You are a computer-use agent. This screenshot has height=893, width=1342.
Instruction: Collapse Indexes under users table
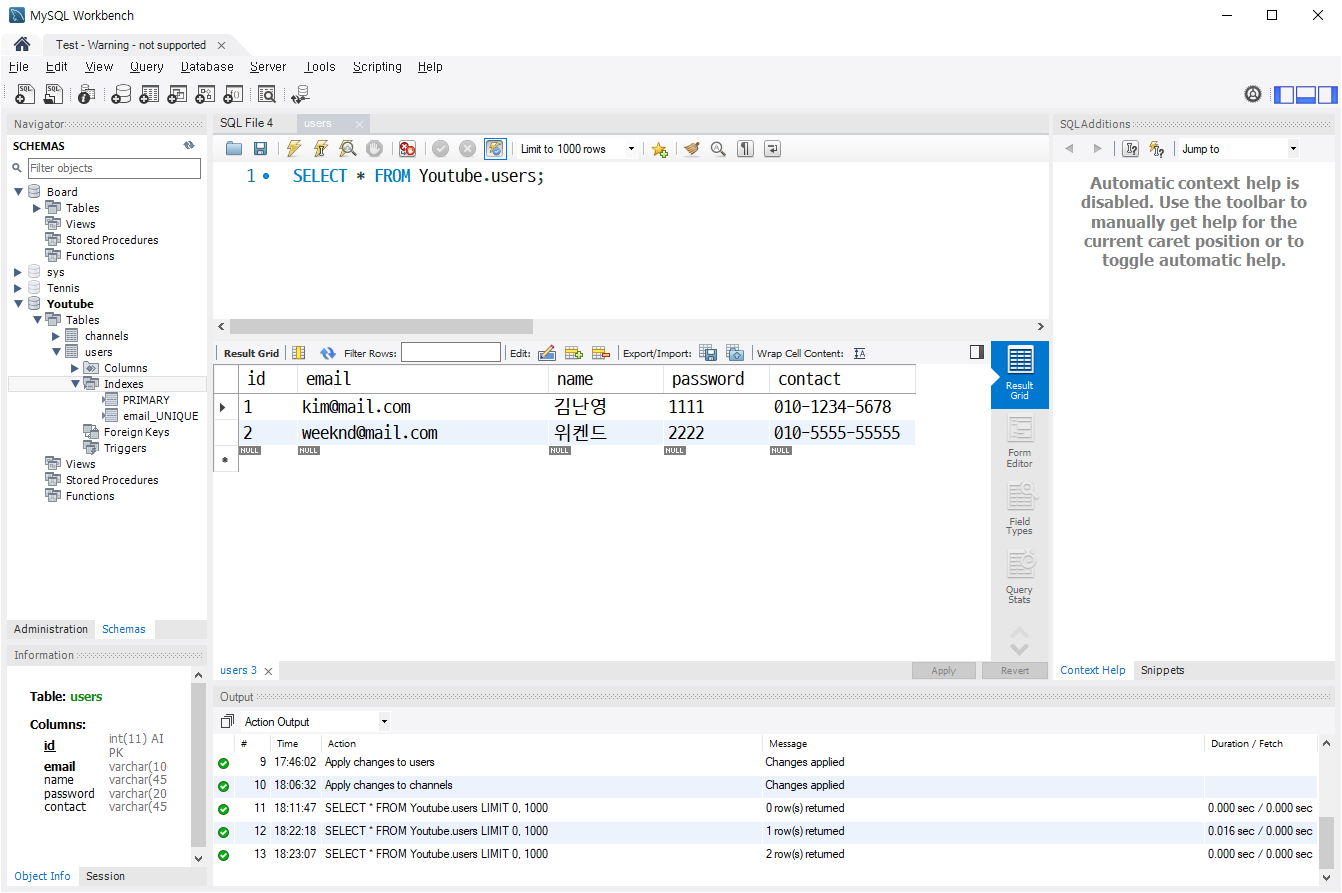[75, 384]
